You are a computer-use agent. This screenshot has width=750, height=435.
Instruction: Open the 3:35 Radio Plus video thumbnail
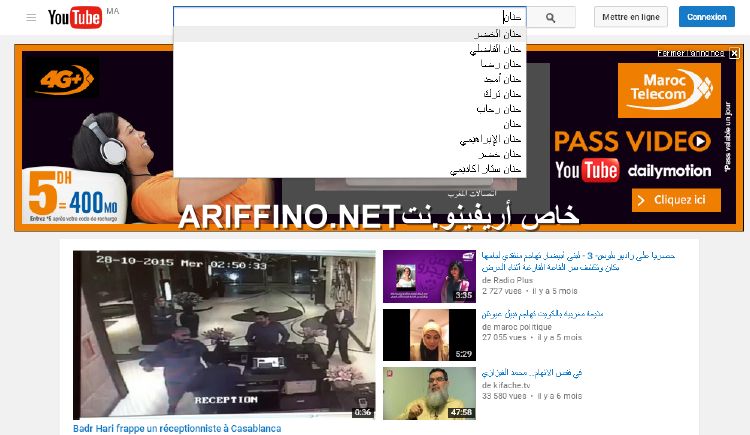[429, 276]
